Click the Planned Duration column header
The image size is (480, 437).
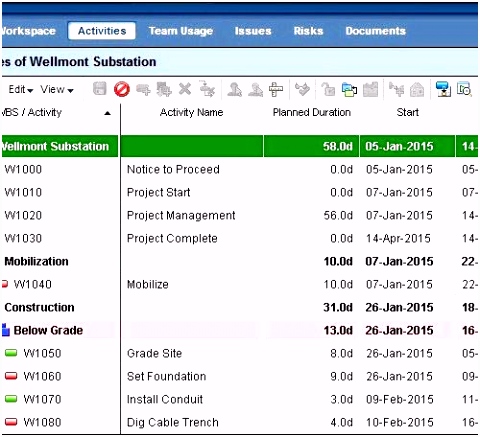[x=312, y=112]
